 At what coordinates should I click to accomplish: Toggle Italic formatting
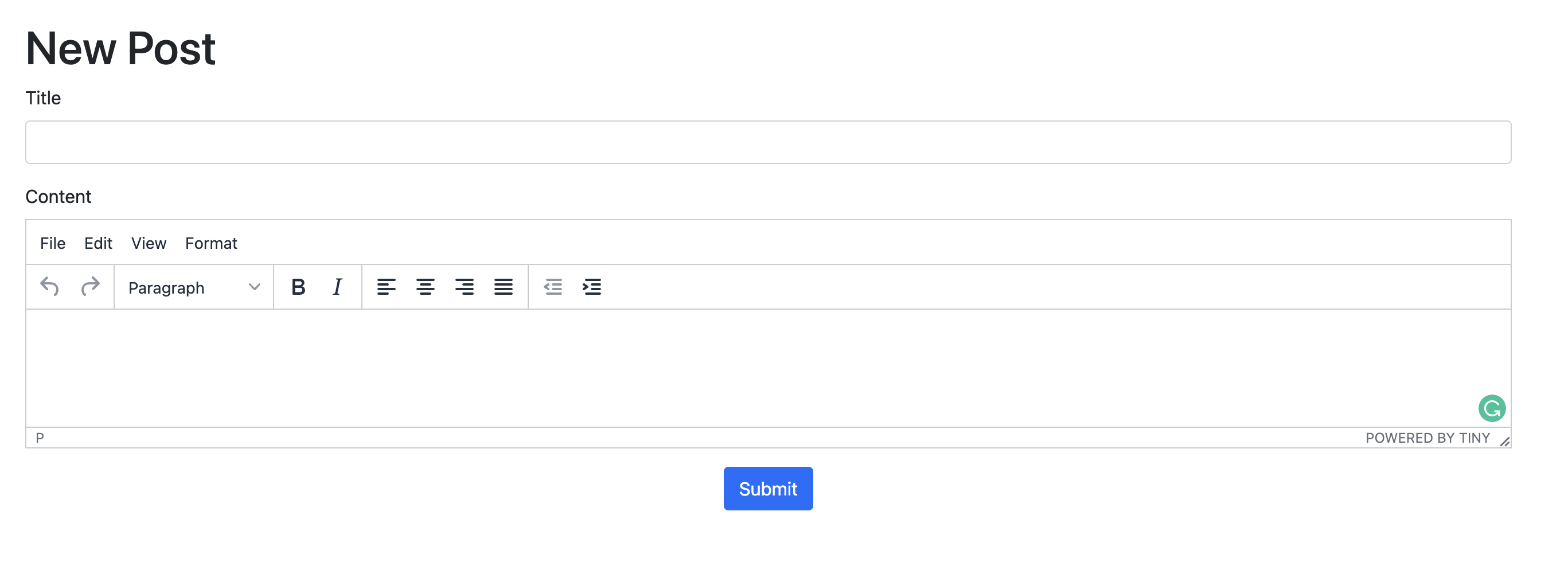337,287
